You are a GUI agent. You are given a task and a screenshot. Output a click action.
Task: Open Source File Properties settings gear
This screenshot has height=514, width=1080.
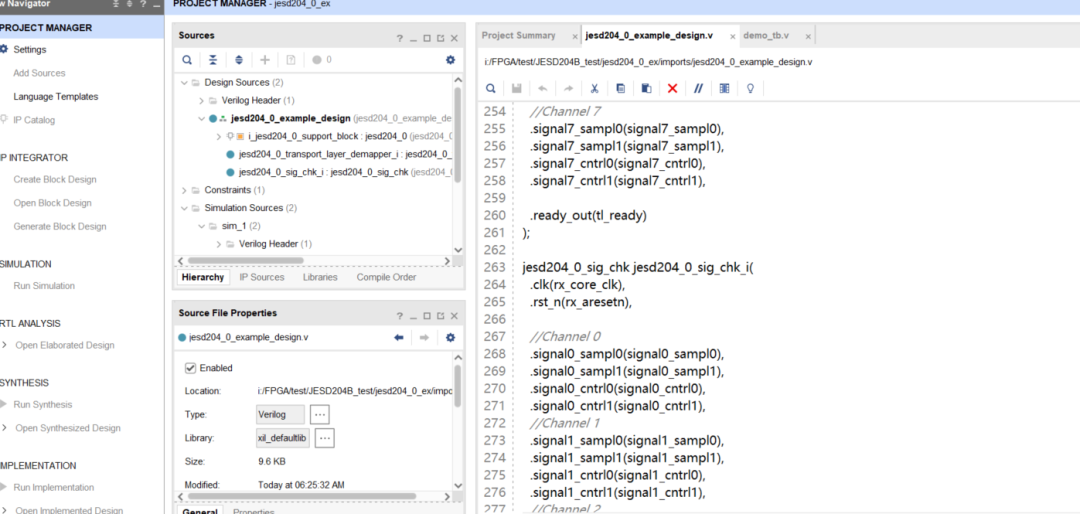pyautogui.click(x=450, y=338)
